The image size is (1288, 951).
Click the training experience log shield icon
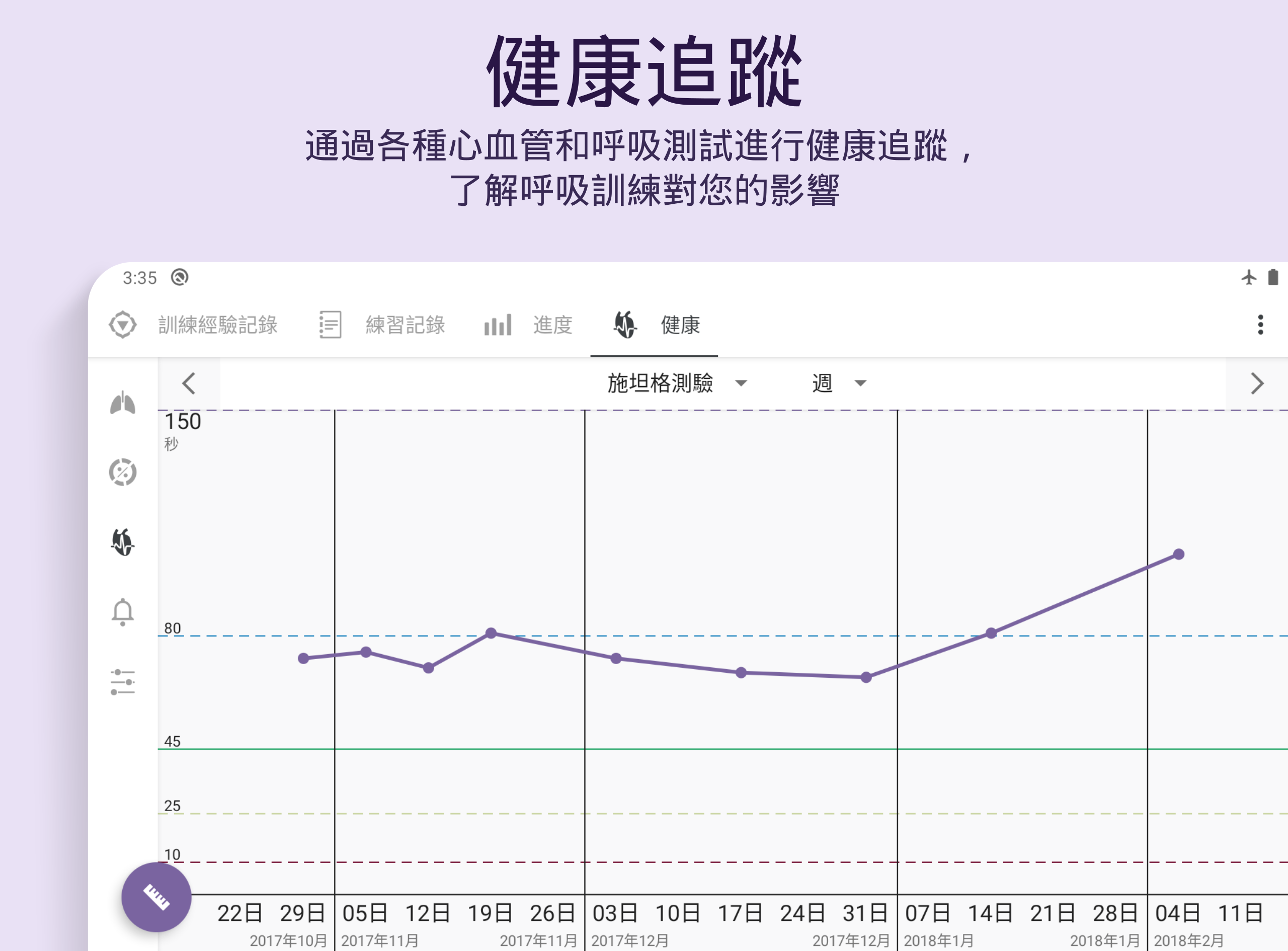click(123, 325)
